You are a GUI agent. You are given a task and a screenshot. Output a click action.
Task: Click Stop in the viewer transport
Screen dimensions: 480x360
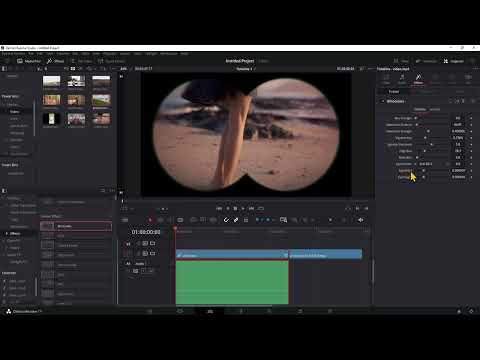[235, 208]
